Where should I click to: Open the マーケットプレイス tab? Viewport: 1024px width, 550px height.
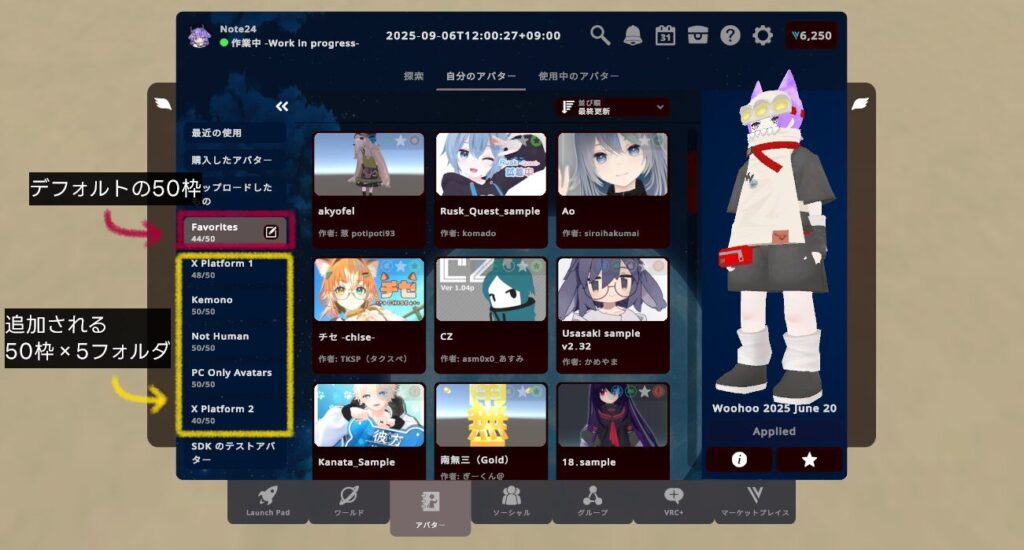pyautogui.click(x=755, y=502)
